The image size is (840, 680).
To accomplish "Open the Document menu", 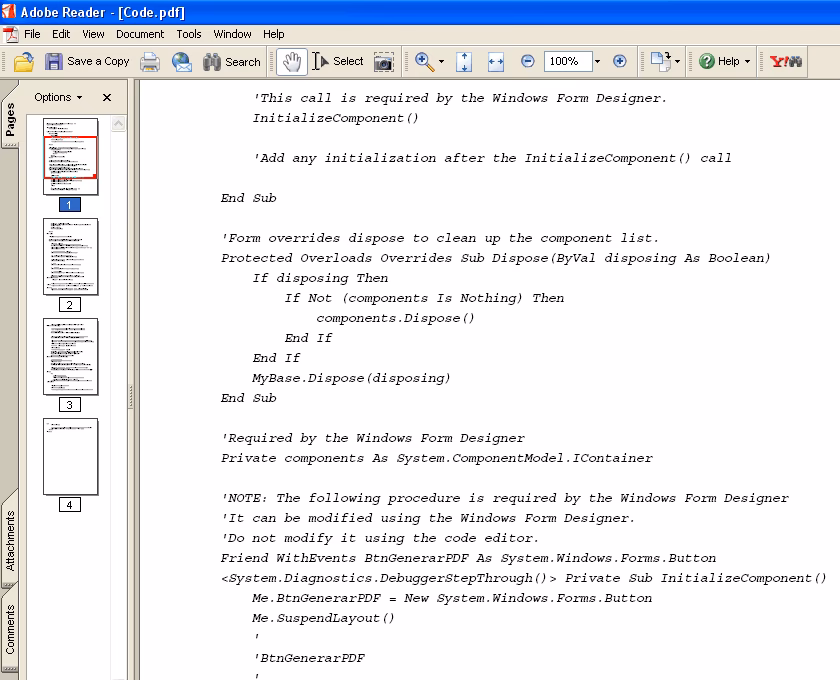I will (139, 34).
